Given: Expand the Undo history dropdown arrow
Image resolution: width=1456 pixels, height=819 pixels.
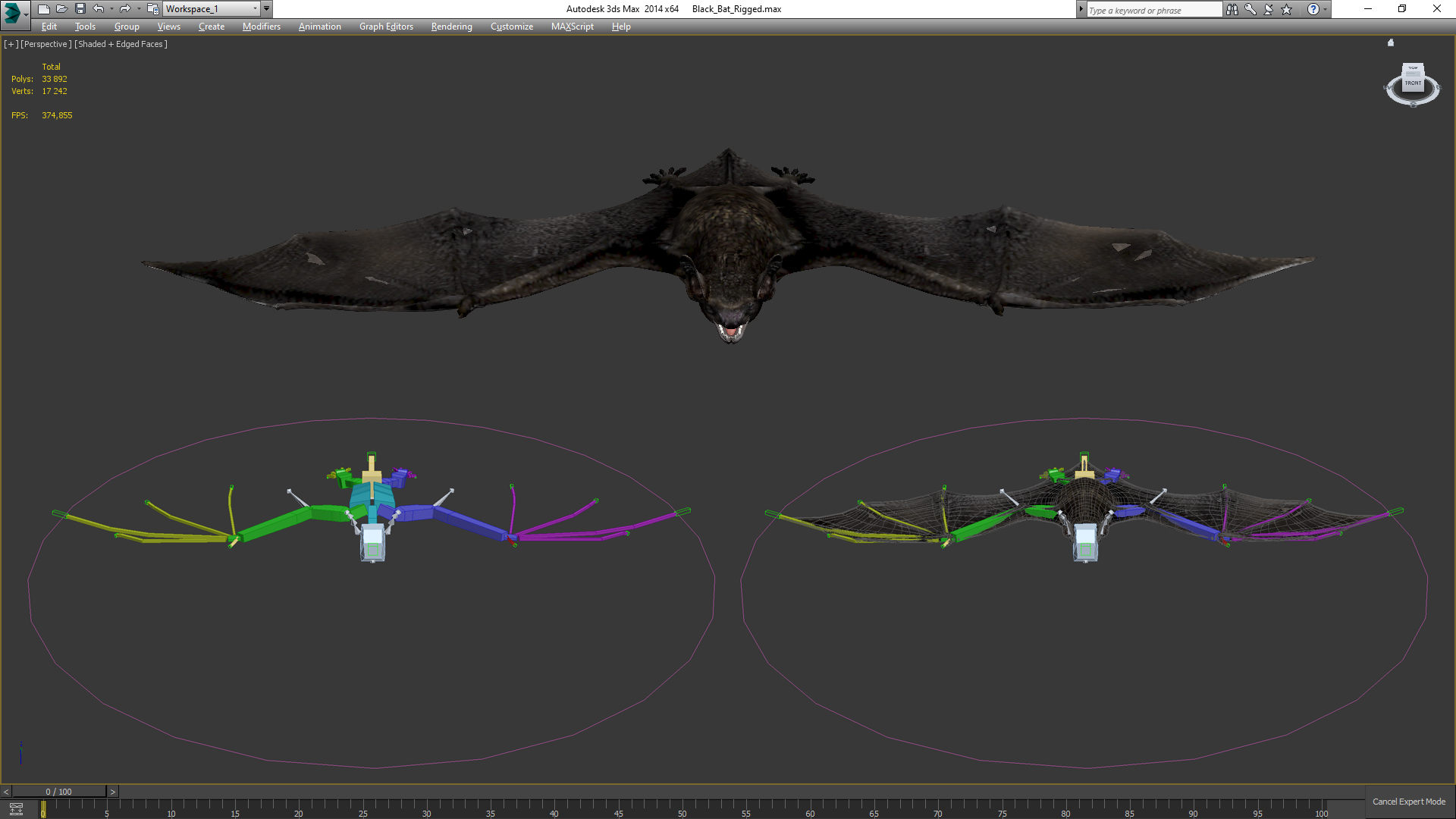Looking at the screenshot, I should 111,9.
